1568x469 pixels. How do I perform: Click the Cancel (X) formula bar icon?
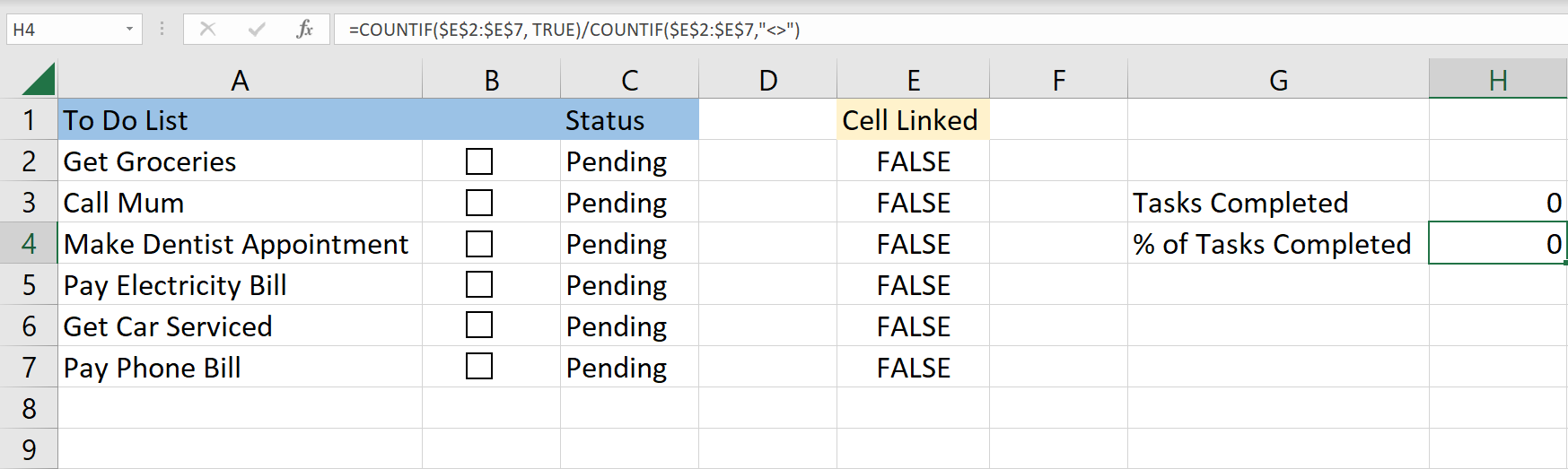207,29
